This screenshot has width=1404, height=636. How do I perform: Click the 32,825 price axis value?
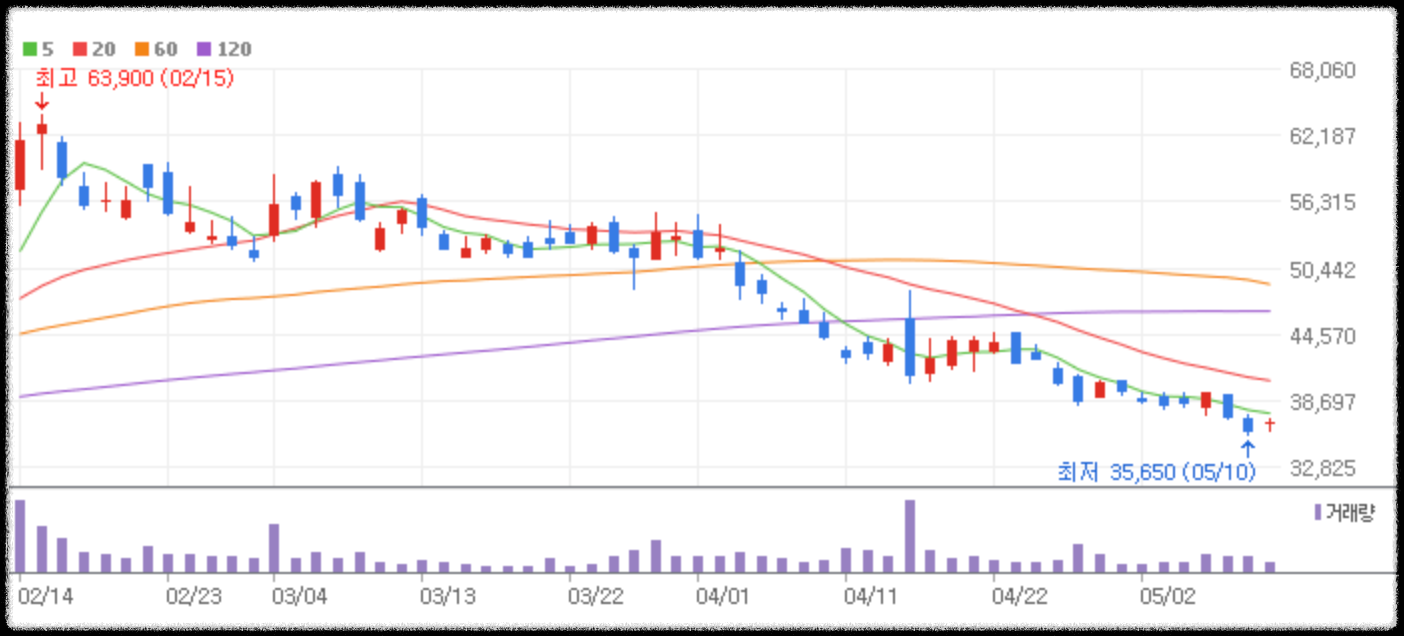coord(1323,468)
